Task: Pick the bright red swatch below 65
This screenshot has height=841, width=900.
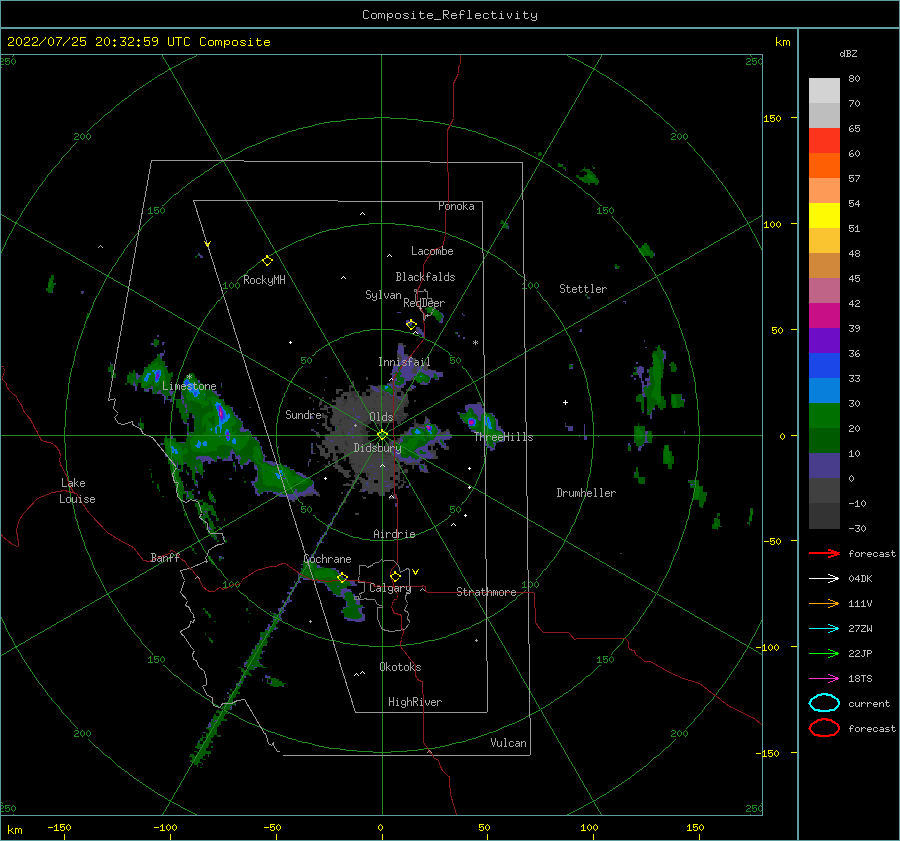Action: (x=824, y=140)
